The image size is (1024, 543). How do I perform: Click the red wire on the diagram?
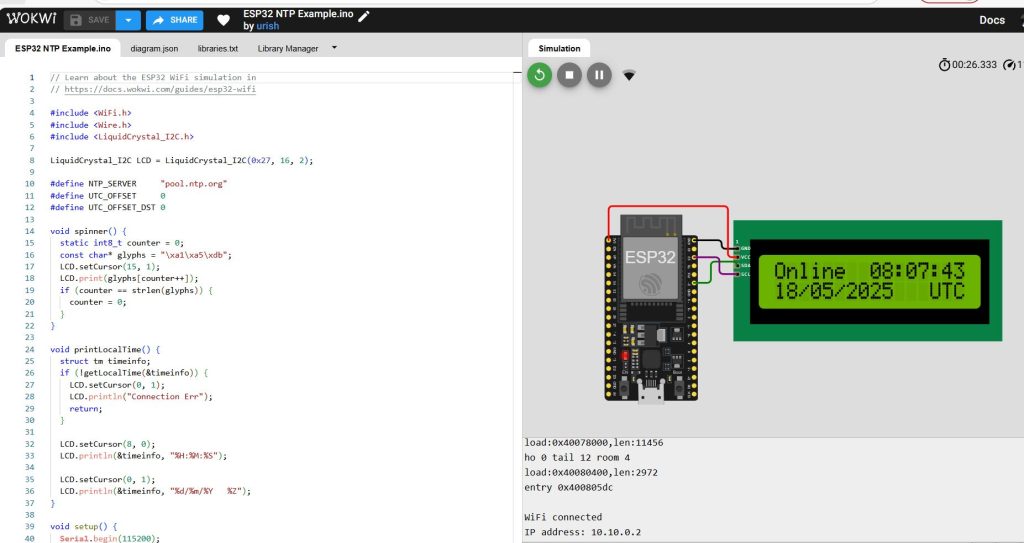(x=668, y=207)
